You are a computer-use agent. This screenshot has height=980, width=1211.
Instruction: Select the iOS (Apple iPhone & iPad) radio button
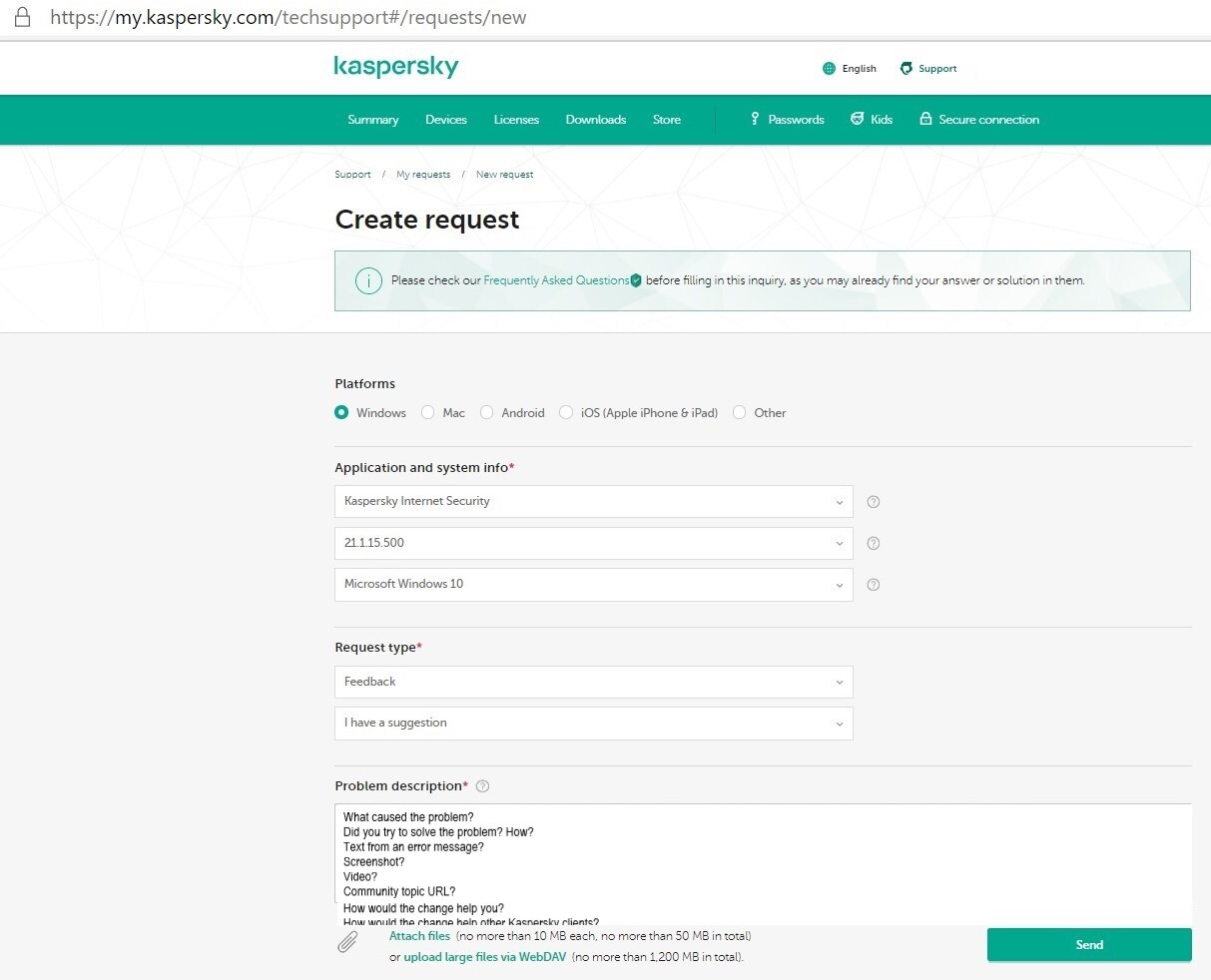pos(566,412)
